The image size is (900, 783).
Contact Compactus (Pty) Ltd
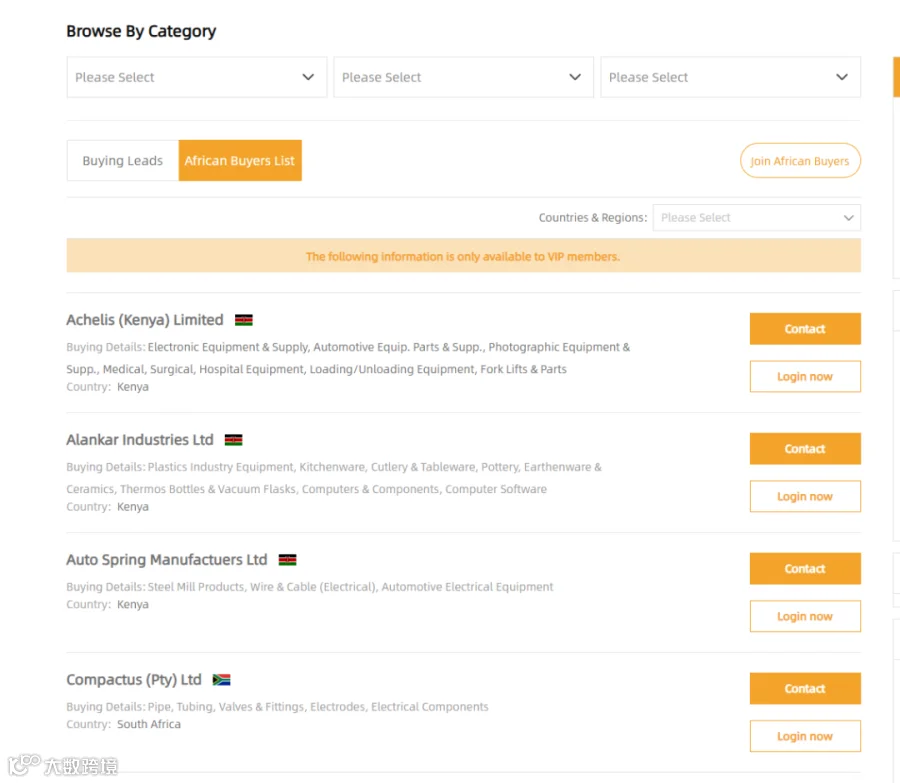point(805,689)
